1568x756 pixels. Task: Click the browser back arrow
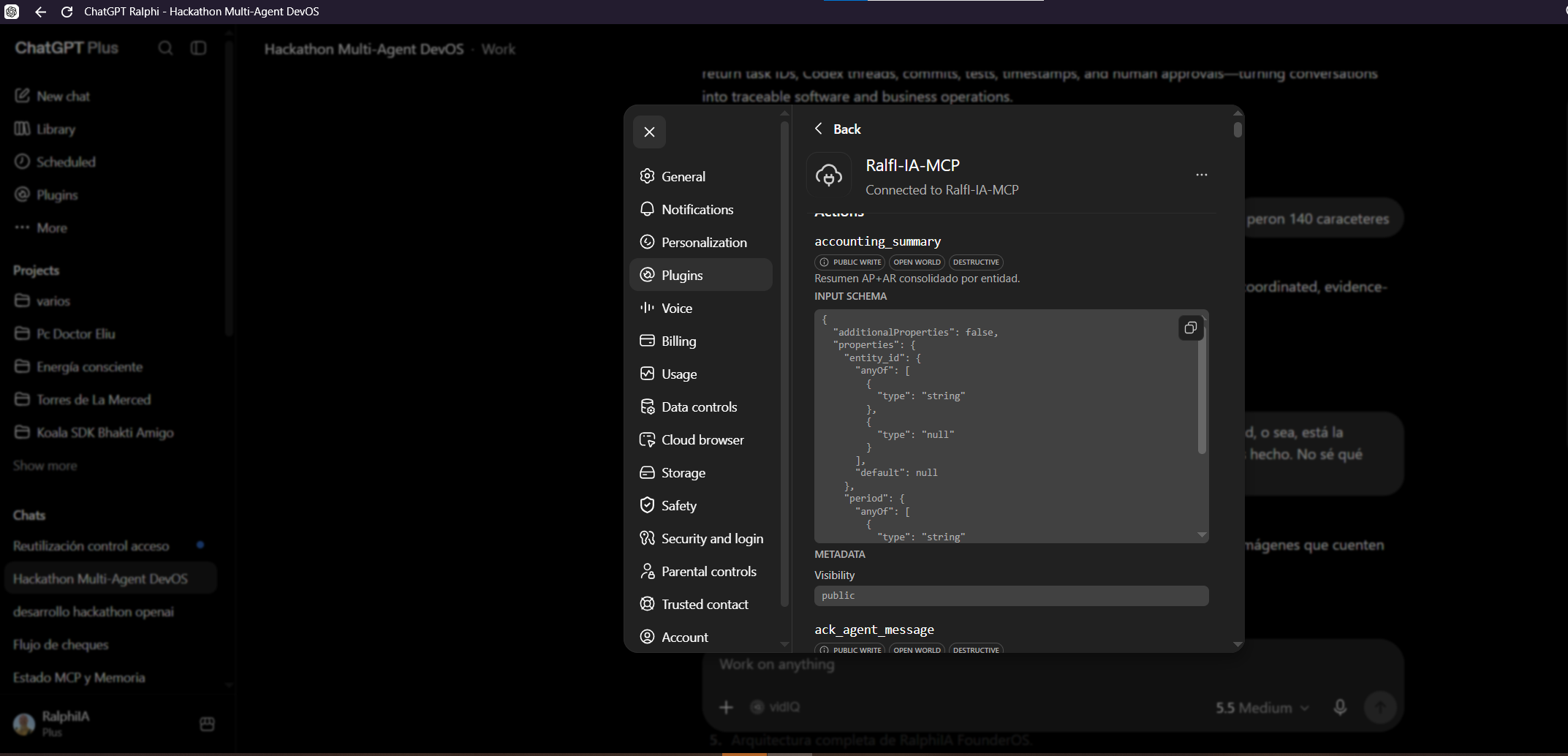(40, 12)
